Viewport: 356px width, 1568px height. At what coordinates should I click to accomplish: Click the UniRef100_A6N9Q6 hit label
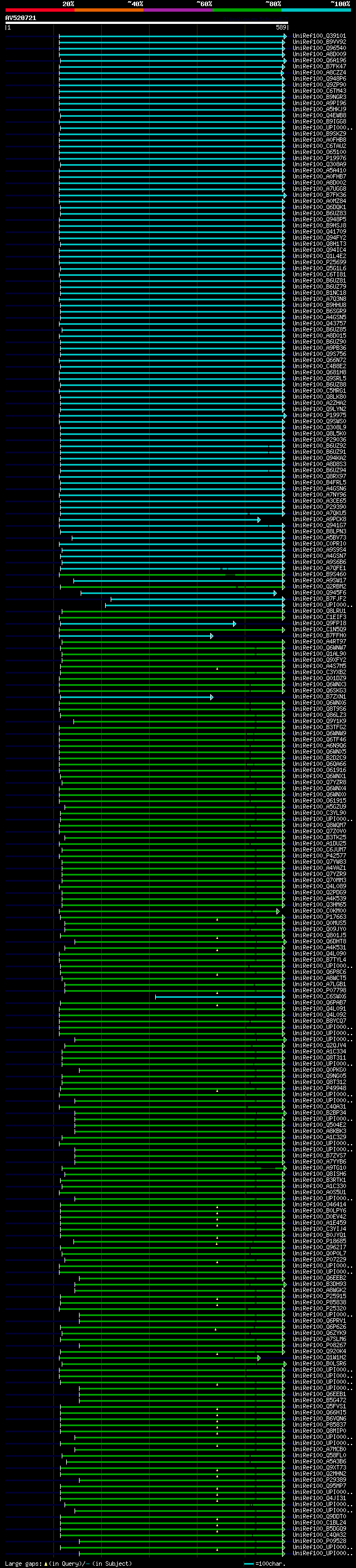coord(319,746)
